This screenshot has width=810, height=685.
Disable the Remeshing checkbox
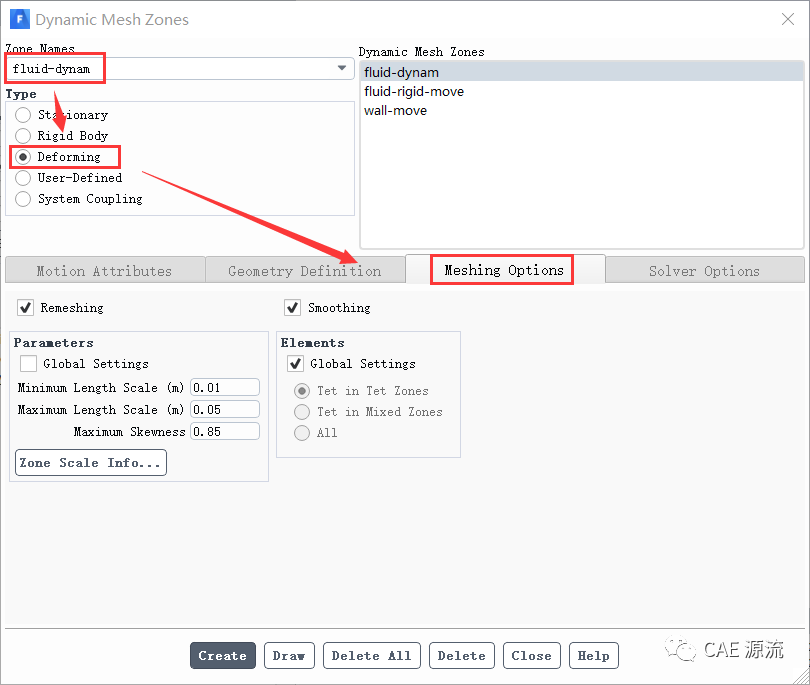(x=26, y=308)
